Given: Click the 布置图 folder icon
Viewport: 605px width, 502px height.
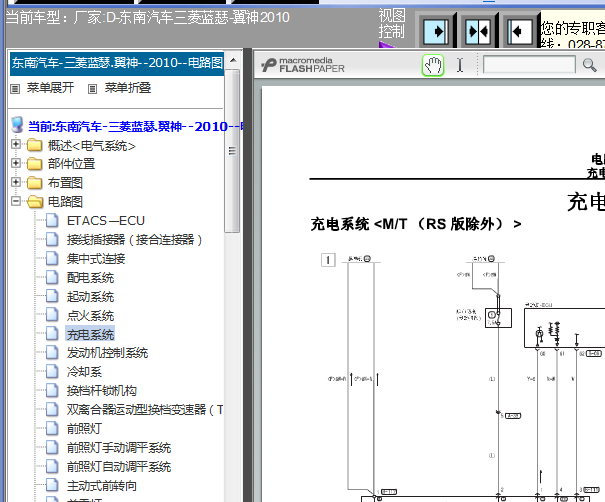Looking at the screenshot, I should 35,183.
